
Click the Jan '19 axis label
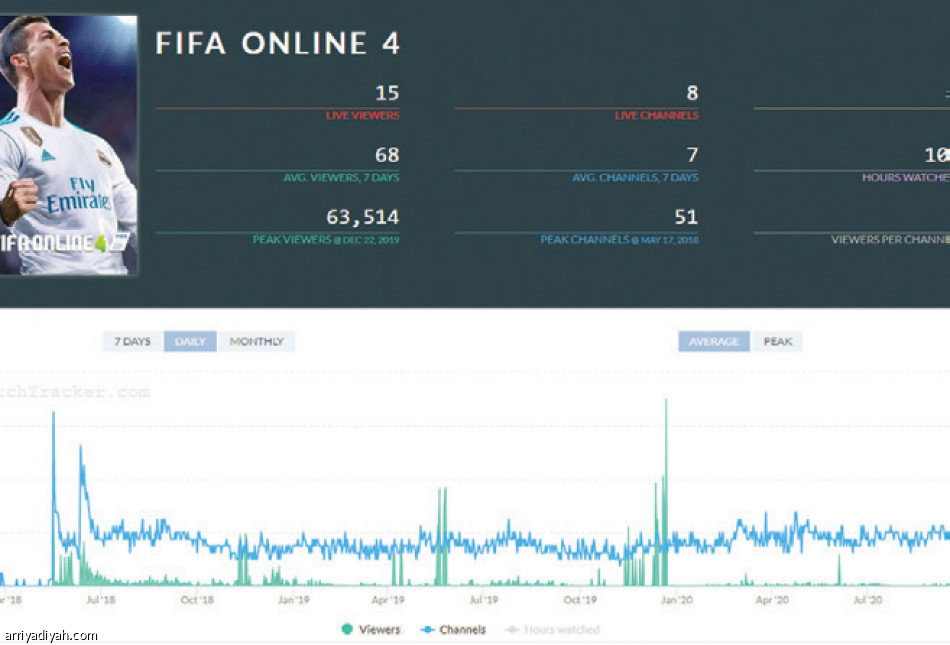292,600
